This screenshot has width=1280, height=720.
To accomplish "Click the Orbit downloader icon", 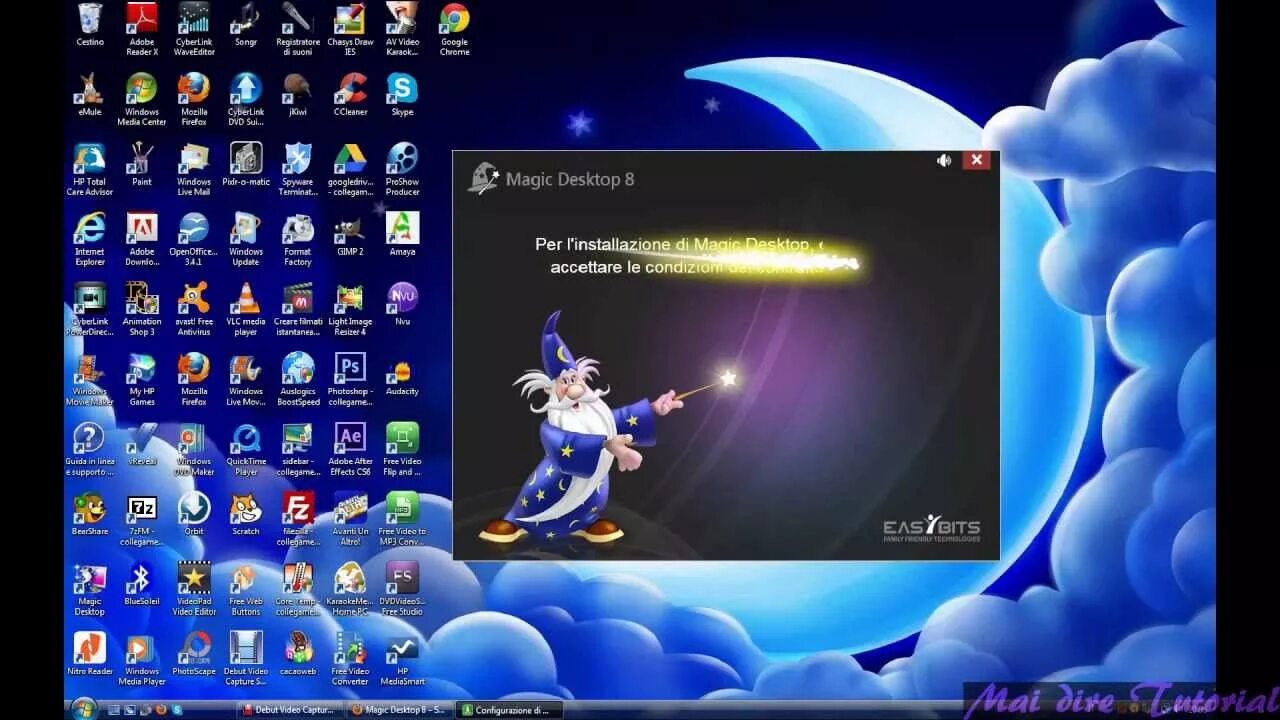I will pyautogui.click(x=194, y=514).
